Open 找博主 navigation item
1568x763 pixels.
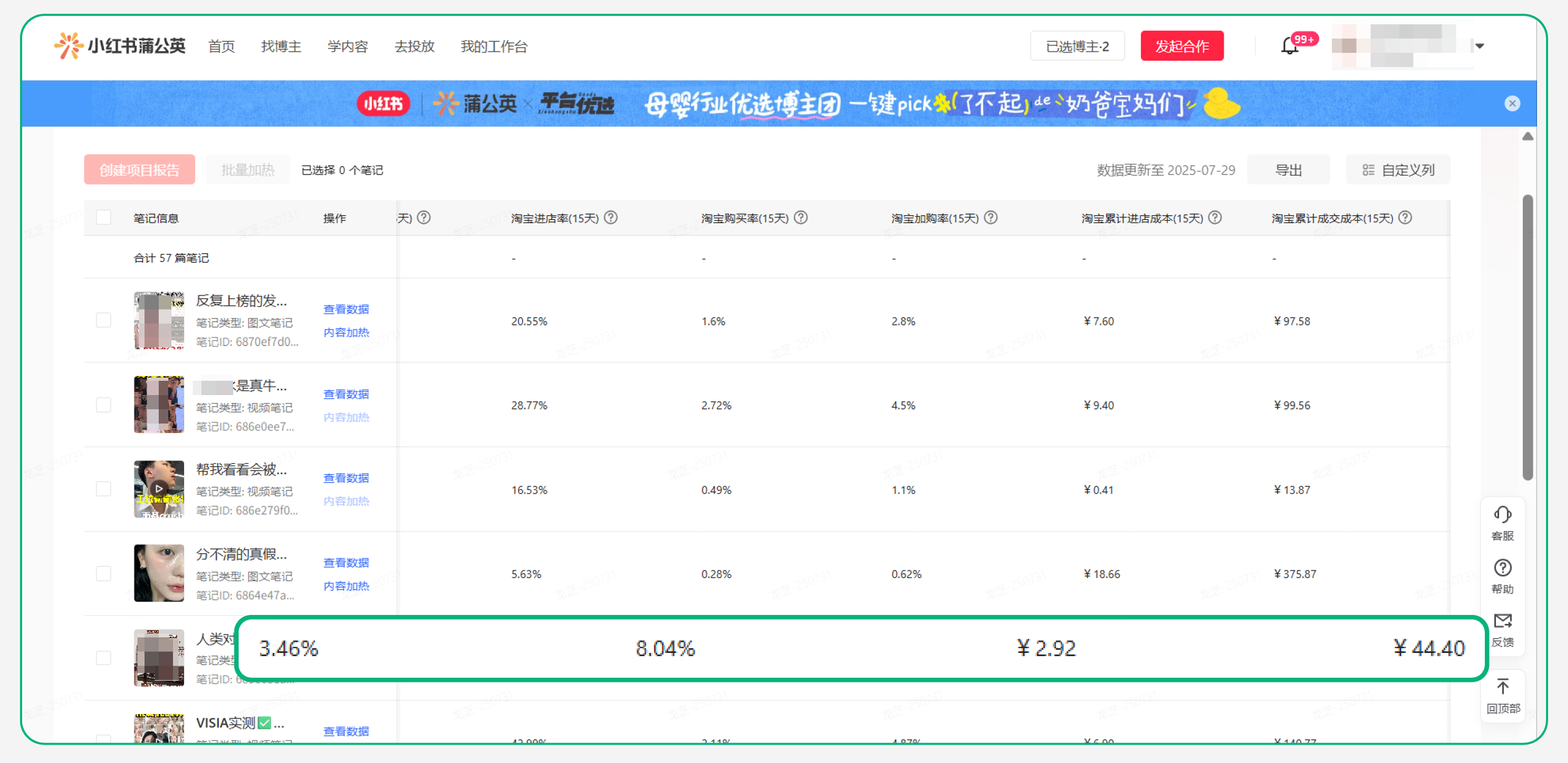point(281,46)
